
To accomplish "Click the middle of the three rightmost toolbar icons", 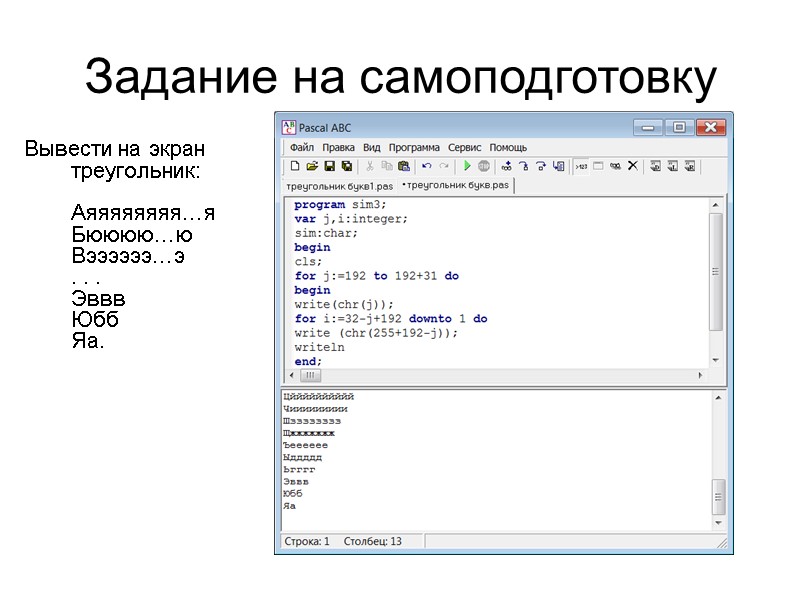I will pyautogui.click(x=673, y=166).
